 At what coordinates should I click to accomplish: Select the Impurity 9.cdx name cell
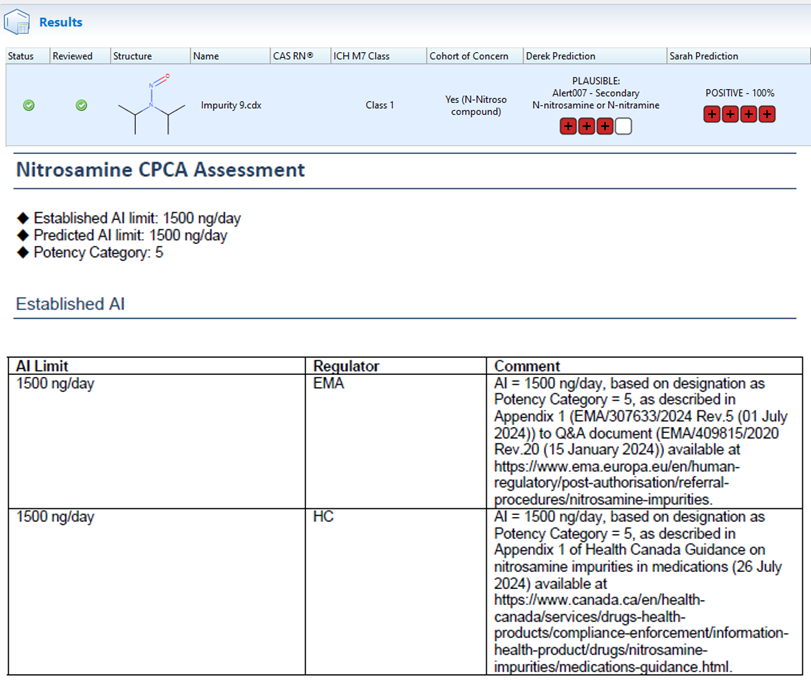pos(231,105)
